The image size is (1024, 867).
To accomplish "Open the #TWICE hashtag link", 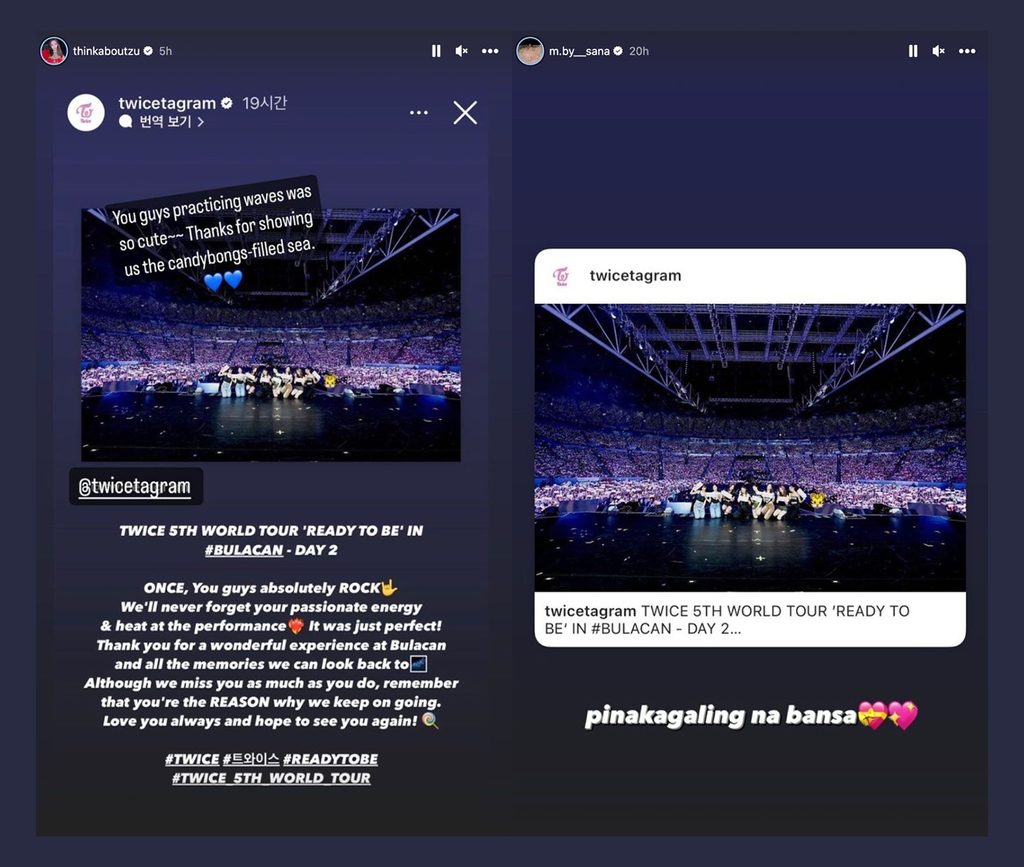I will tap(192, 759).
